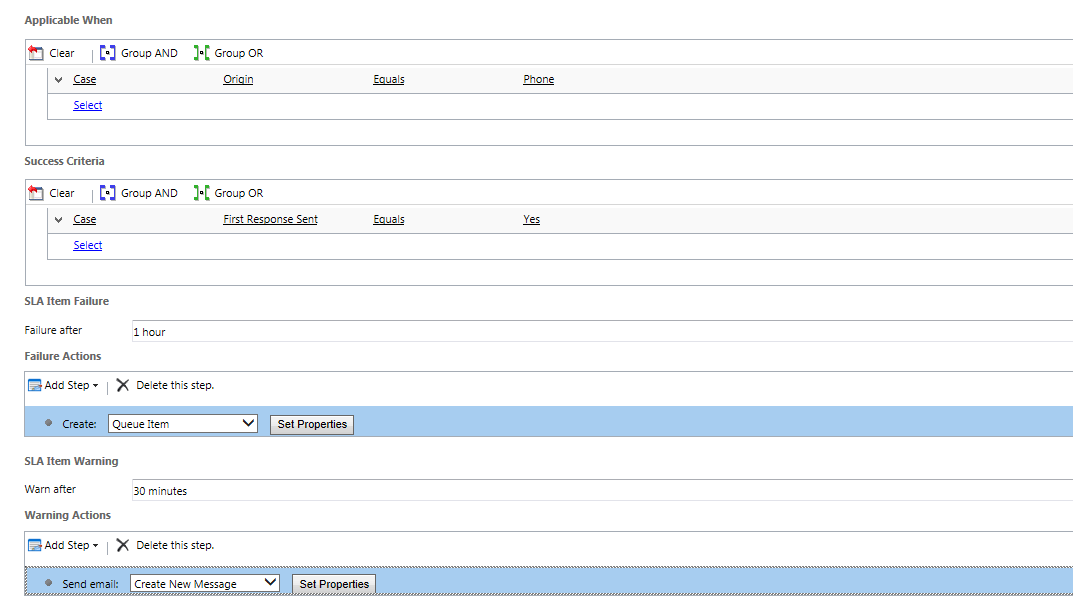Click Group OR in the Applicable When toolbar

pyautogui.click(x=237, y=53)
